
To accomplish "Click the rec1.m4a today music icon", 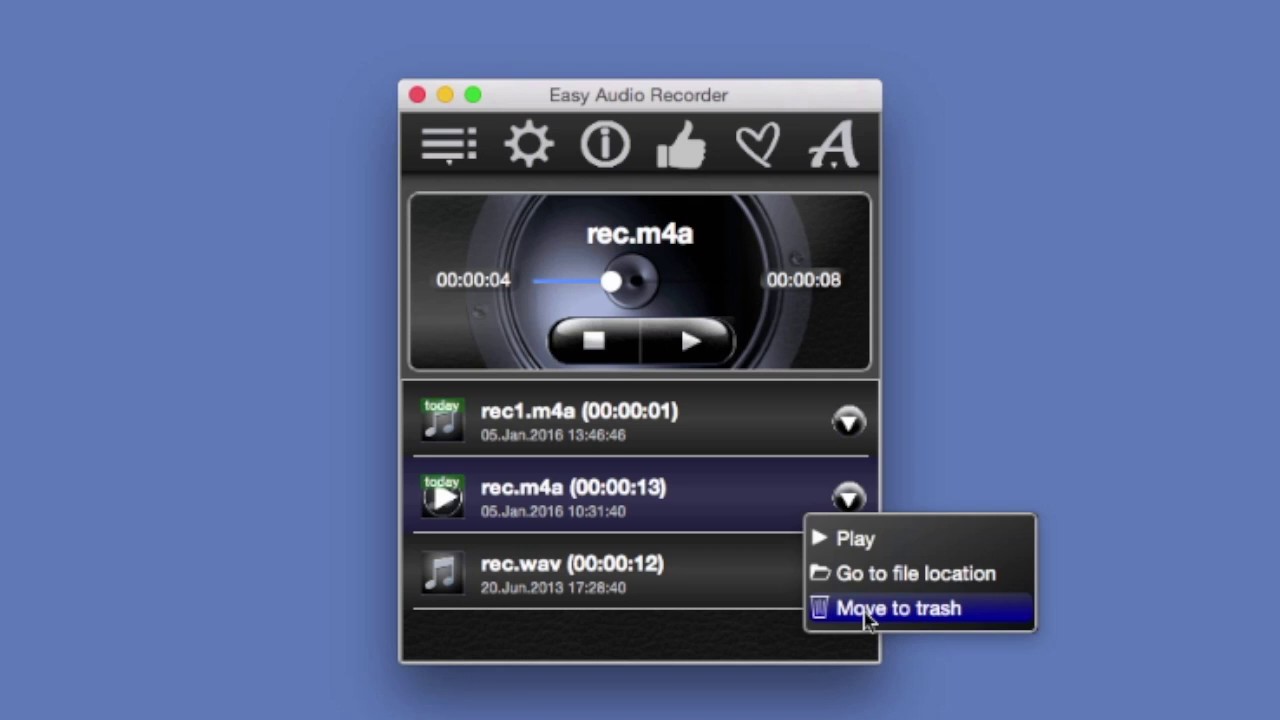I will coord(441,419).
